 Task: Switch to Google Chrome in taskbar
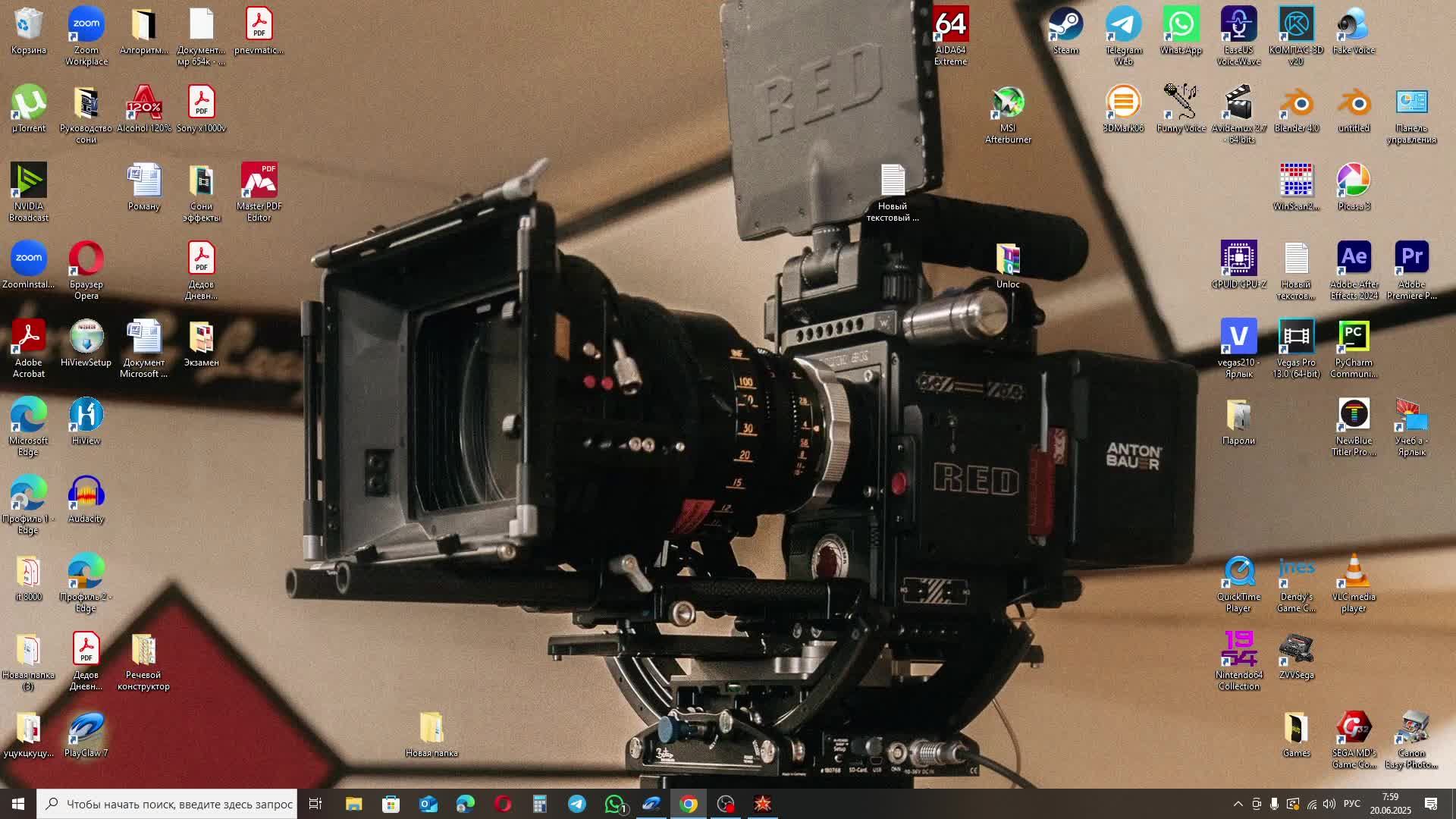(689, 804)
